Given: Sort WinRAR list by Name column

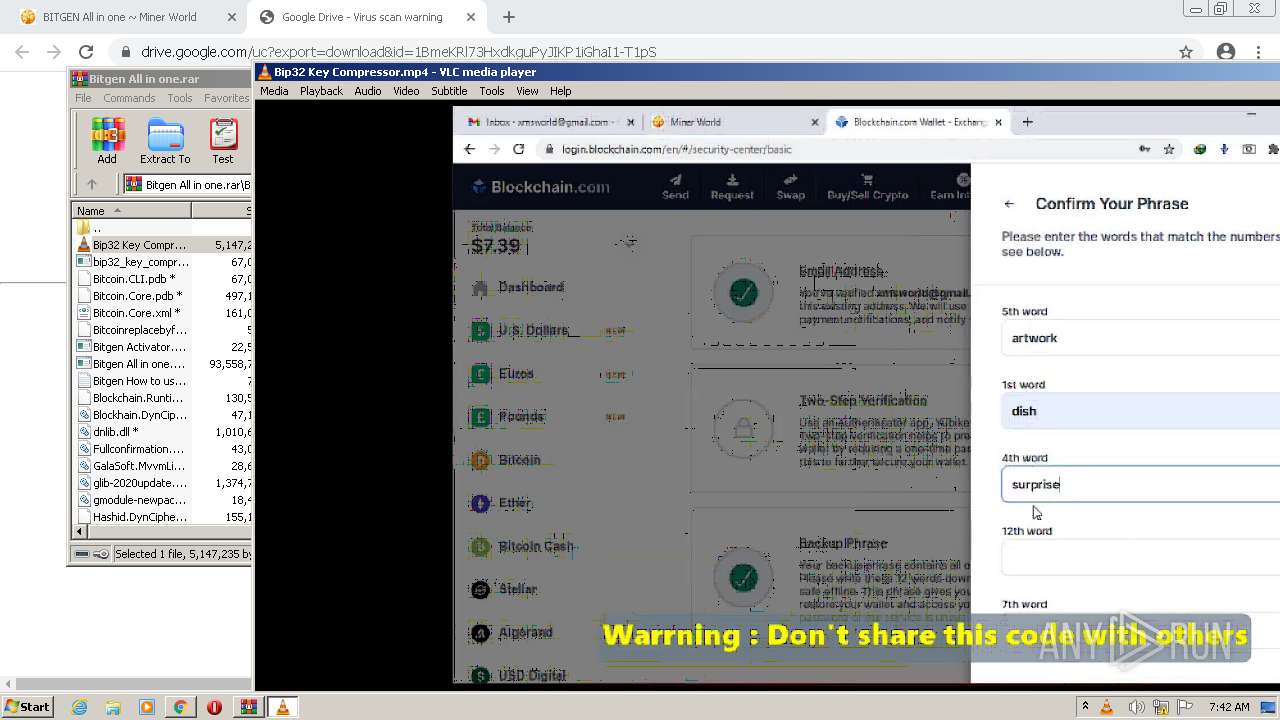Looking at the screenshot, I should (131, 210).
